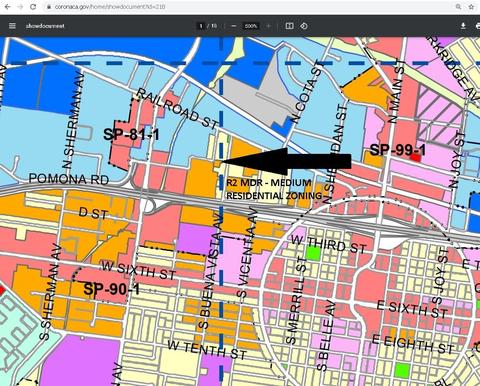480x386 pixels.
Task: Zoom out with the minus button
Action: pyautogui.click(x=234, y=26)
